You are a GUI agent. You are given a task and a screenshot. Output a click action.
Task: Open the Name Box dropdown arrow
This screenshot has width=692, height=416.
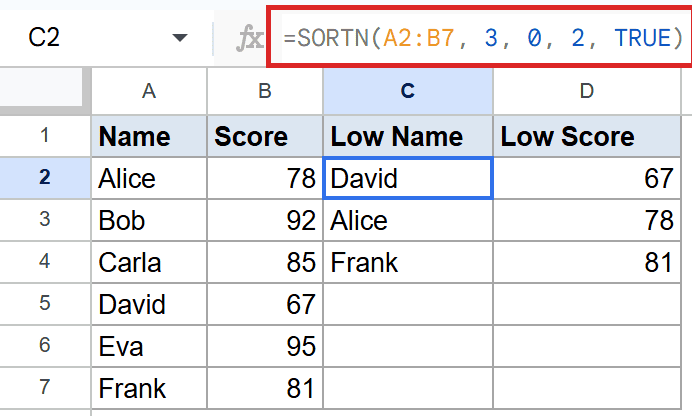point(180,37)
